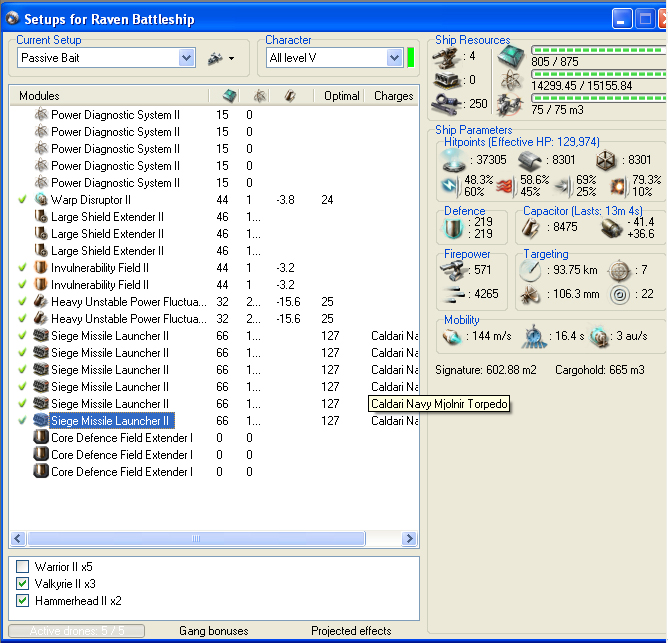This screenshot has height=643, width=668.
Task: Click the first Heavy Unstable Power Fluctuator icon
Action: (41, 302)
